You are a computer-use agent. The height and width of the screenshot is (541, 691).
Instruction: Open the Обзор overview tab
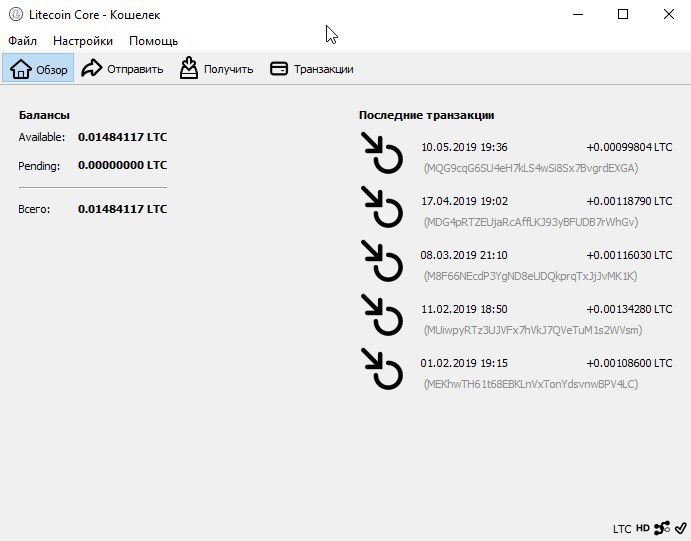(38, 69)
